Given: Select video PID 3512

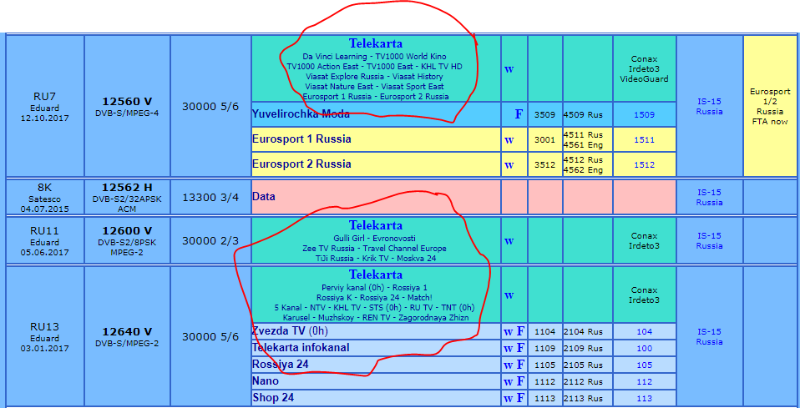Looking at the screenshot, I should 545,165.
